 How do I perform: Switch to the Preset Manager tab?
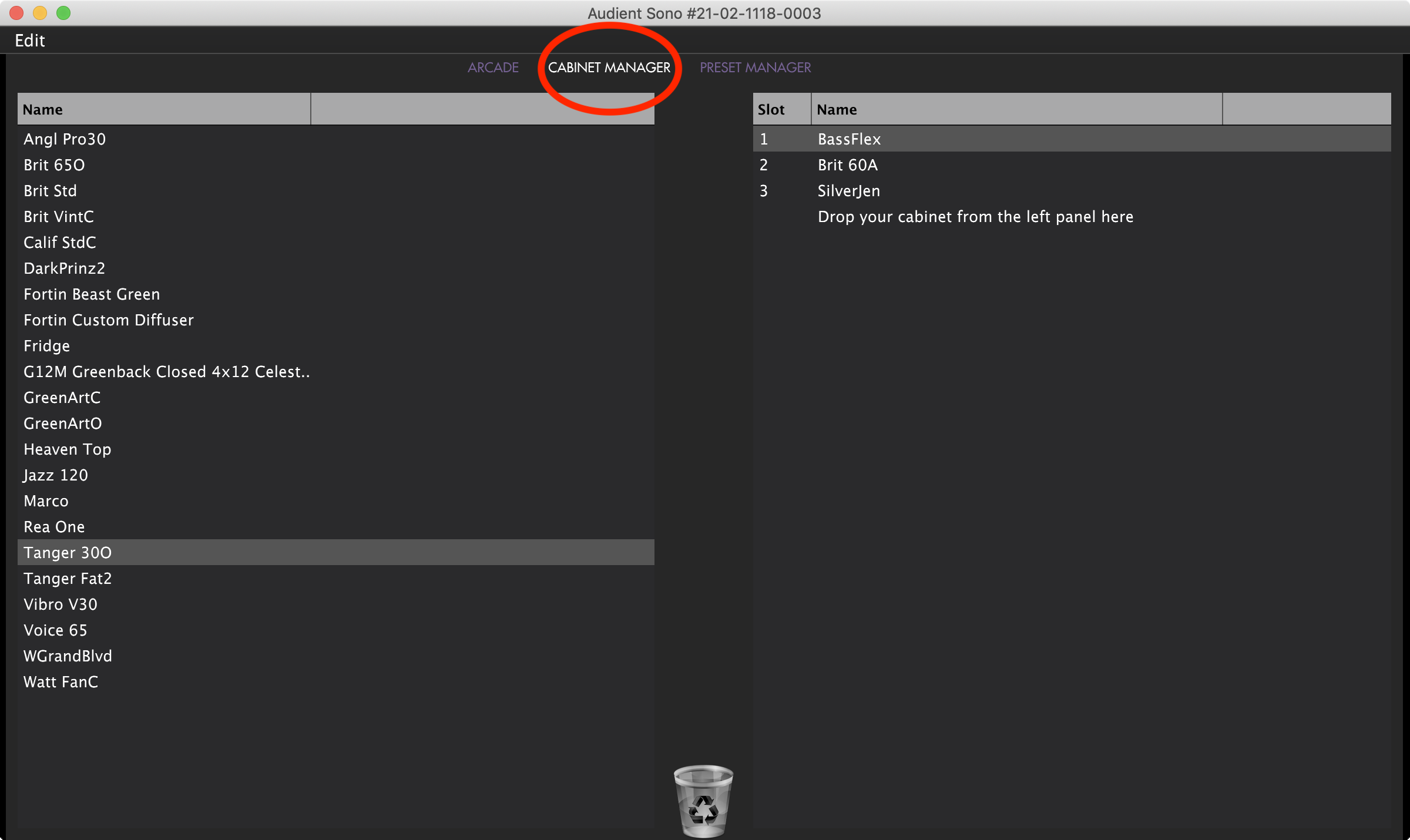[x=755, y=68]
